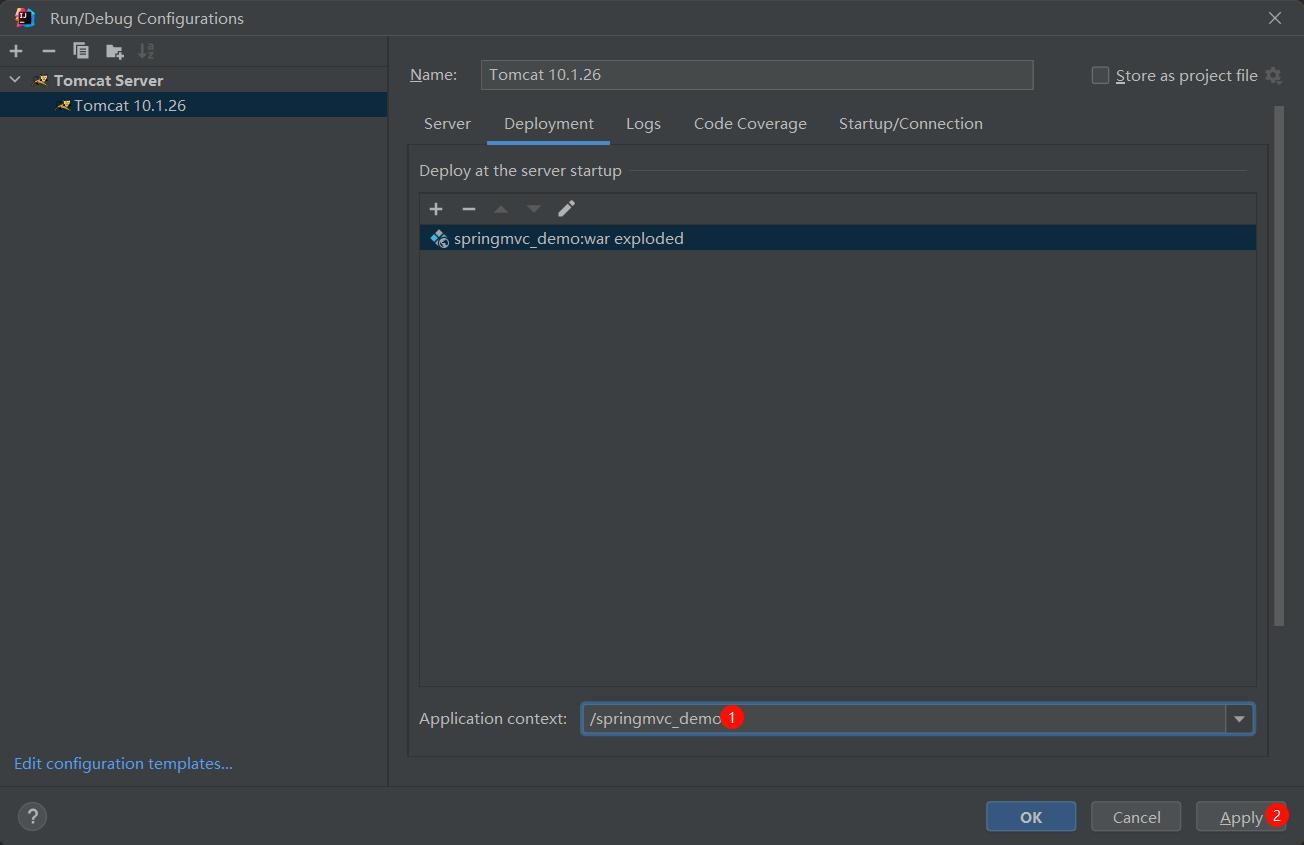Select the Deployment tab
1304x845 pixels.
549,124
